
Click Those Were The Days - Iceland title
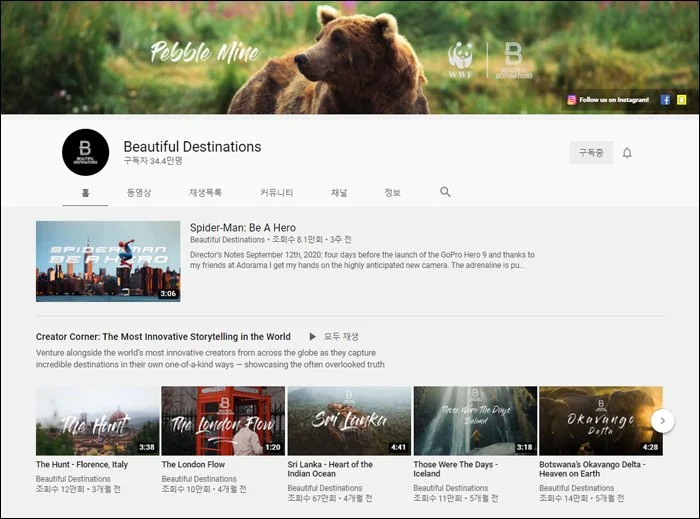coord(455,469)
